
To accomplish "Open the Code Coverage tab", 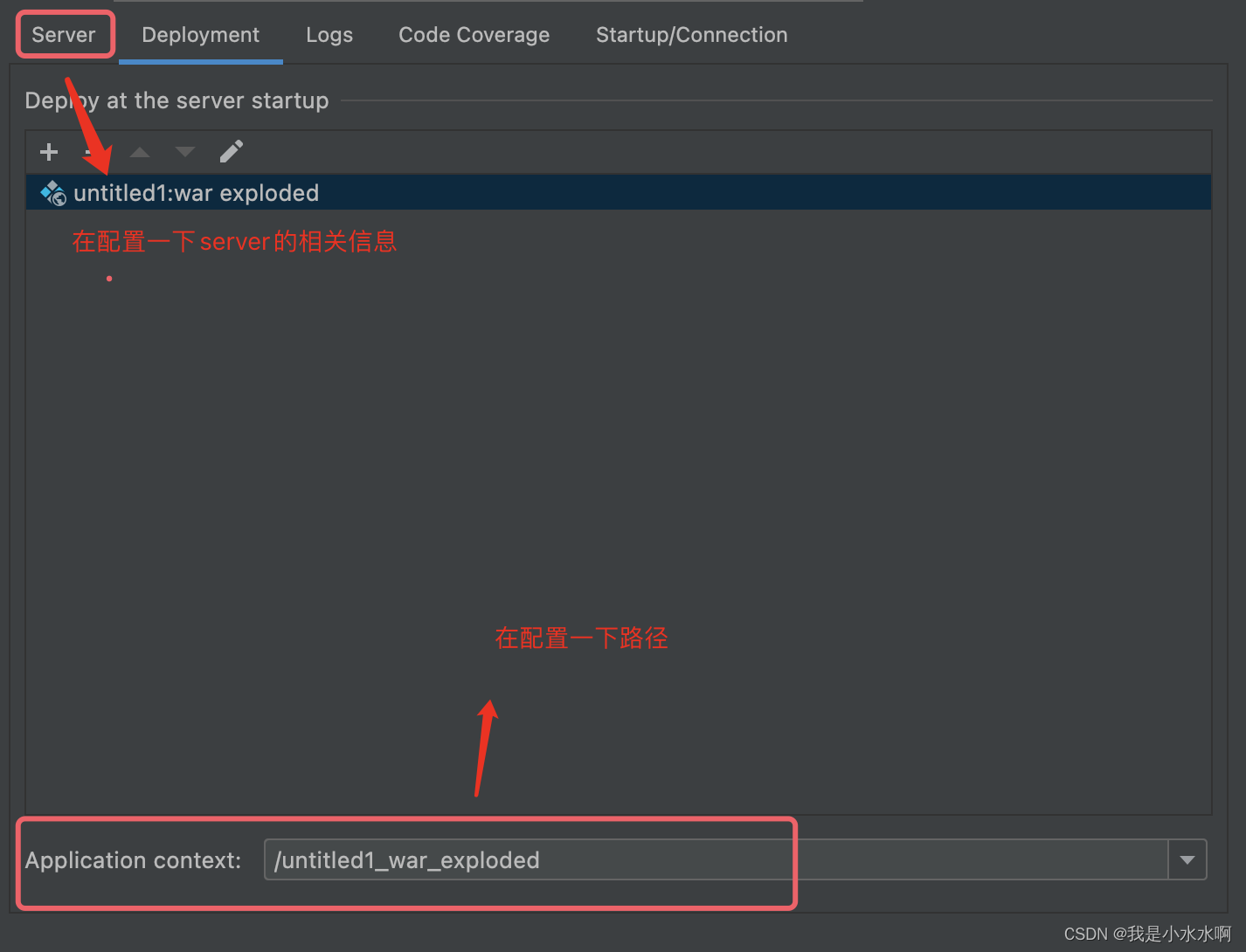I will coord(474,35).
